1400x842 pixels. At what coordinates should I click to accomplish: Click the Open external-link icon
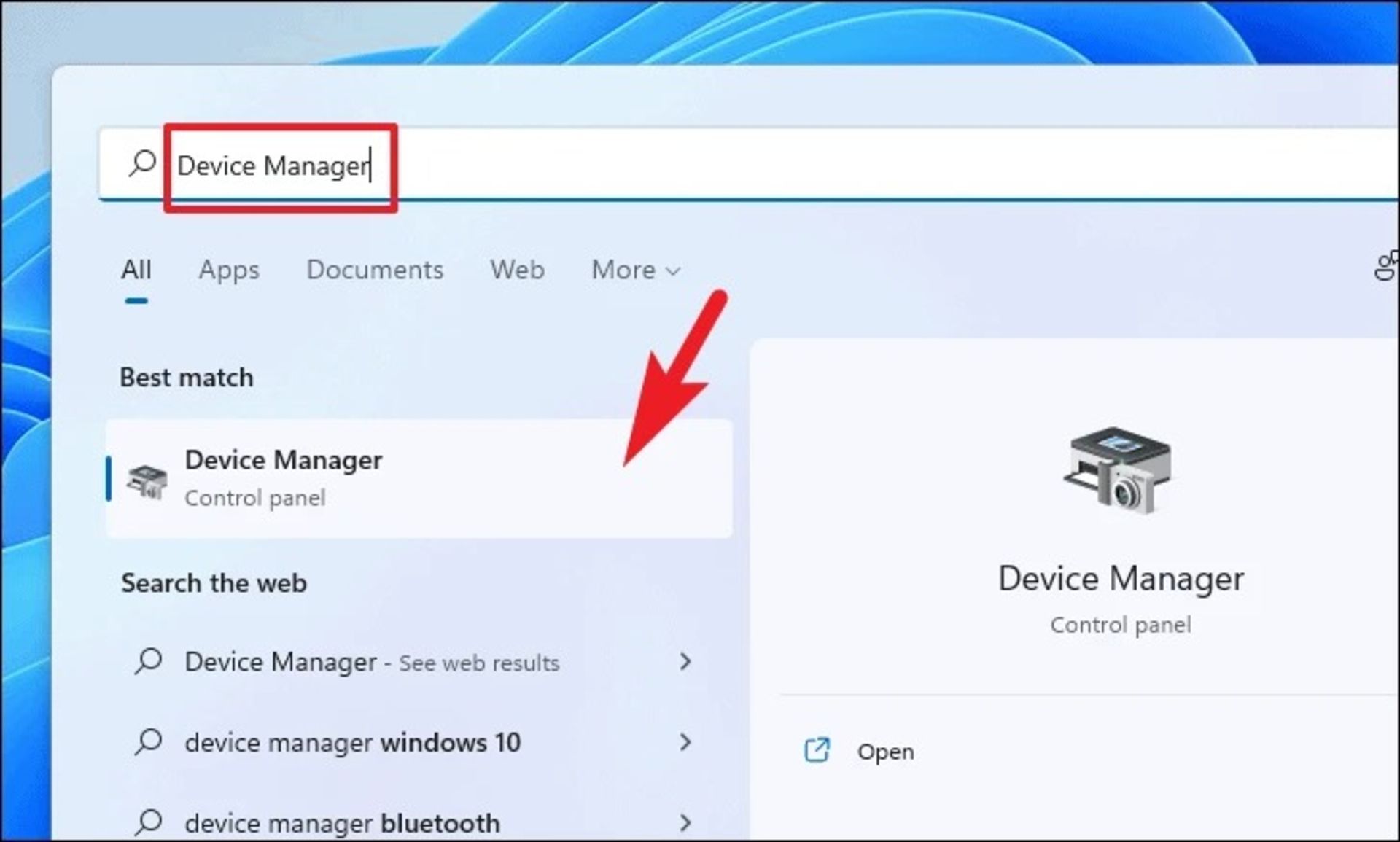pyautogui.click(x=816, y=750)
